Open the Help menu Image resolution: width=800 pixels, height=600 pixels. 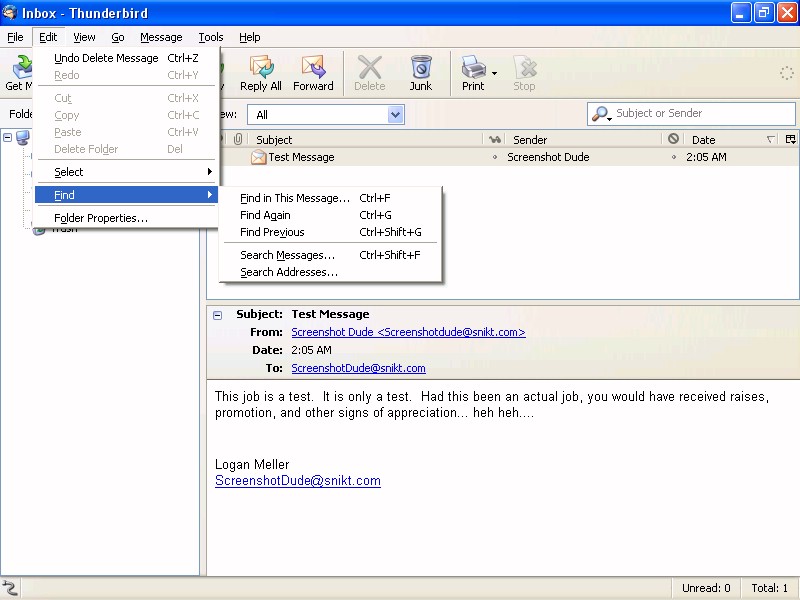click(249, 37)
